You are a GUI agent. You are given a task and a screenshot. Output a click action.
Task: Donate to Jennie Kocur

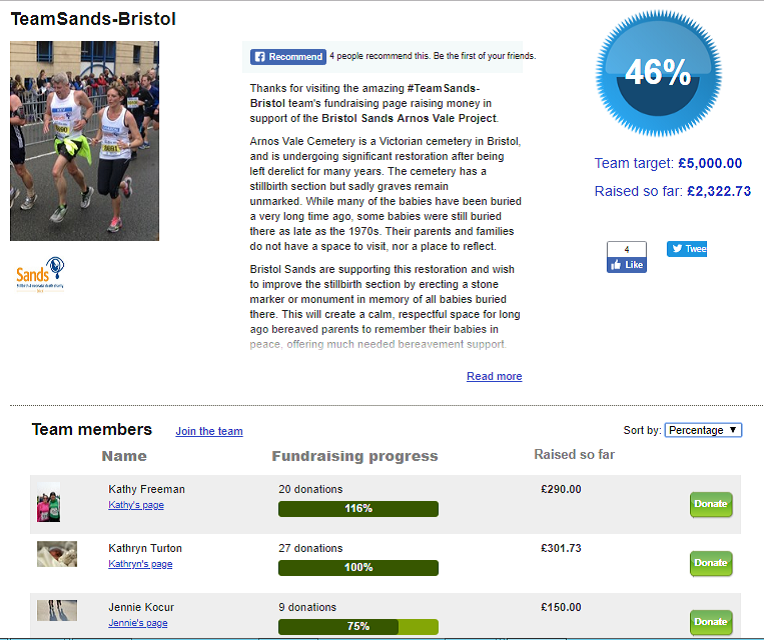point(710,622)
